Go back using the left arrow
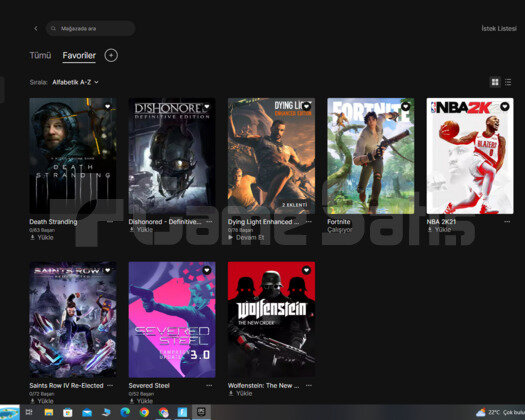The width and height of the screenshot is (525, 420). click(x=36, y=28)
